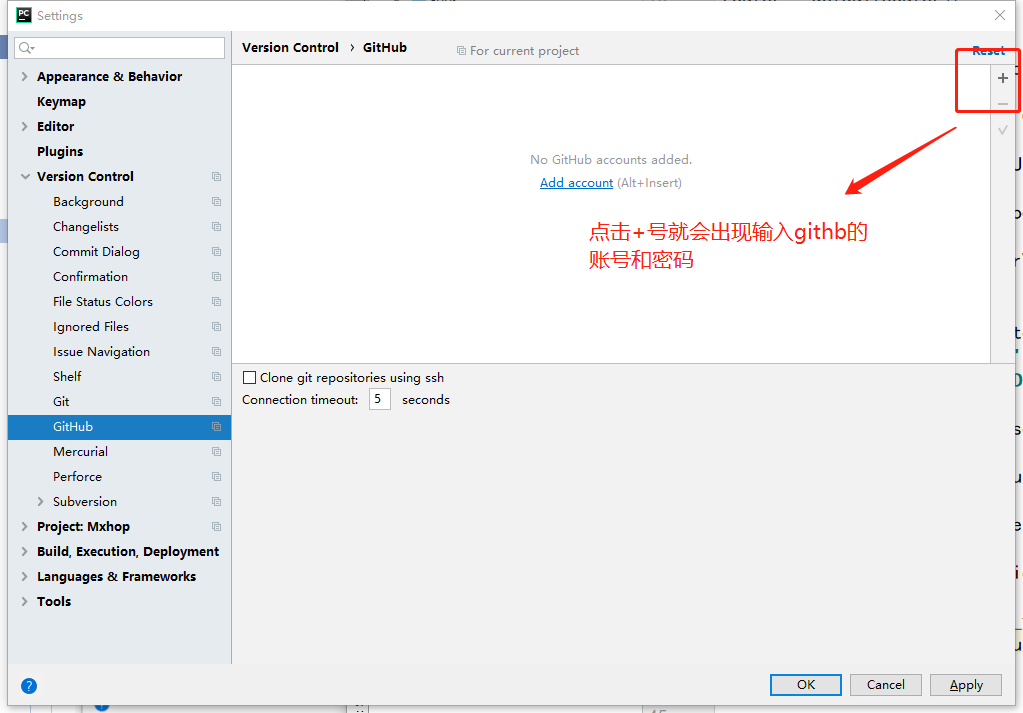Click project-level icon beside GitHub row
Screen dimensions: 1023x713
pos(217,427)
